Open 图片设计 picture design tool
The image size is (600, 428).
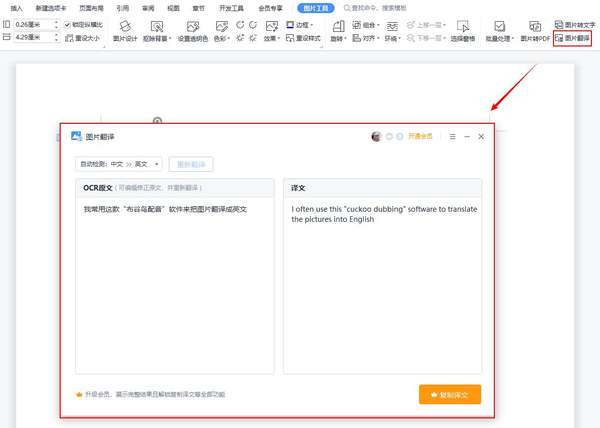click(123, 30)
